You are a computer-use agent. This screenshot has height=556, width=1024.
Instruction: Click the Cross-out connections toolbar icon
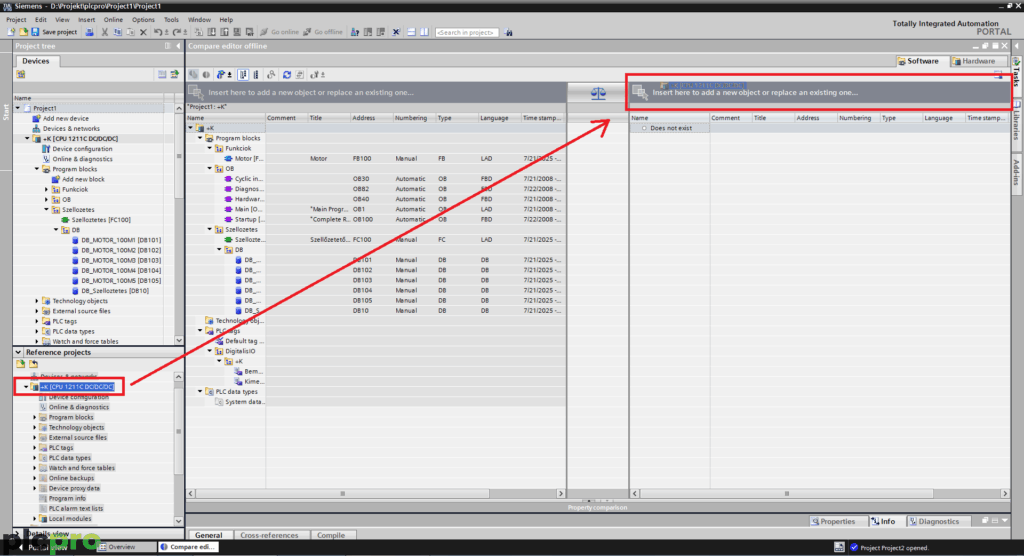(396, 32)
